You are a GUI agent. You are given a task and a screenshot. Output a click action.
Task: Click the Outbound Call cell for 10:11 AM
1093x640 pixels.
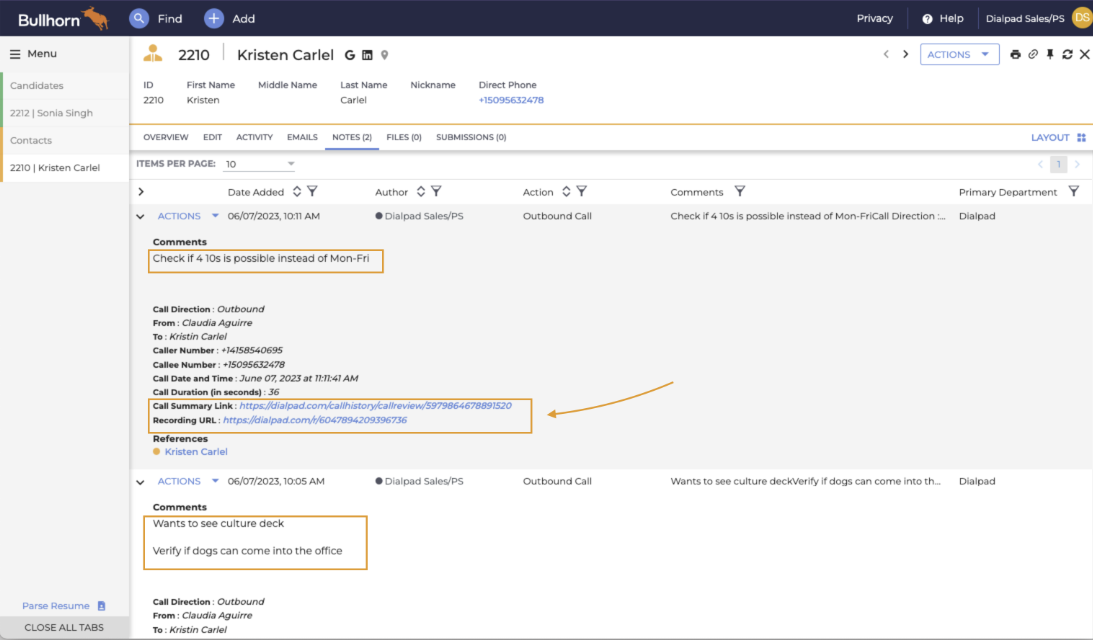pyautogui.click(x=557, y=216)
